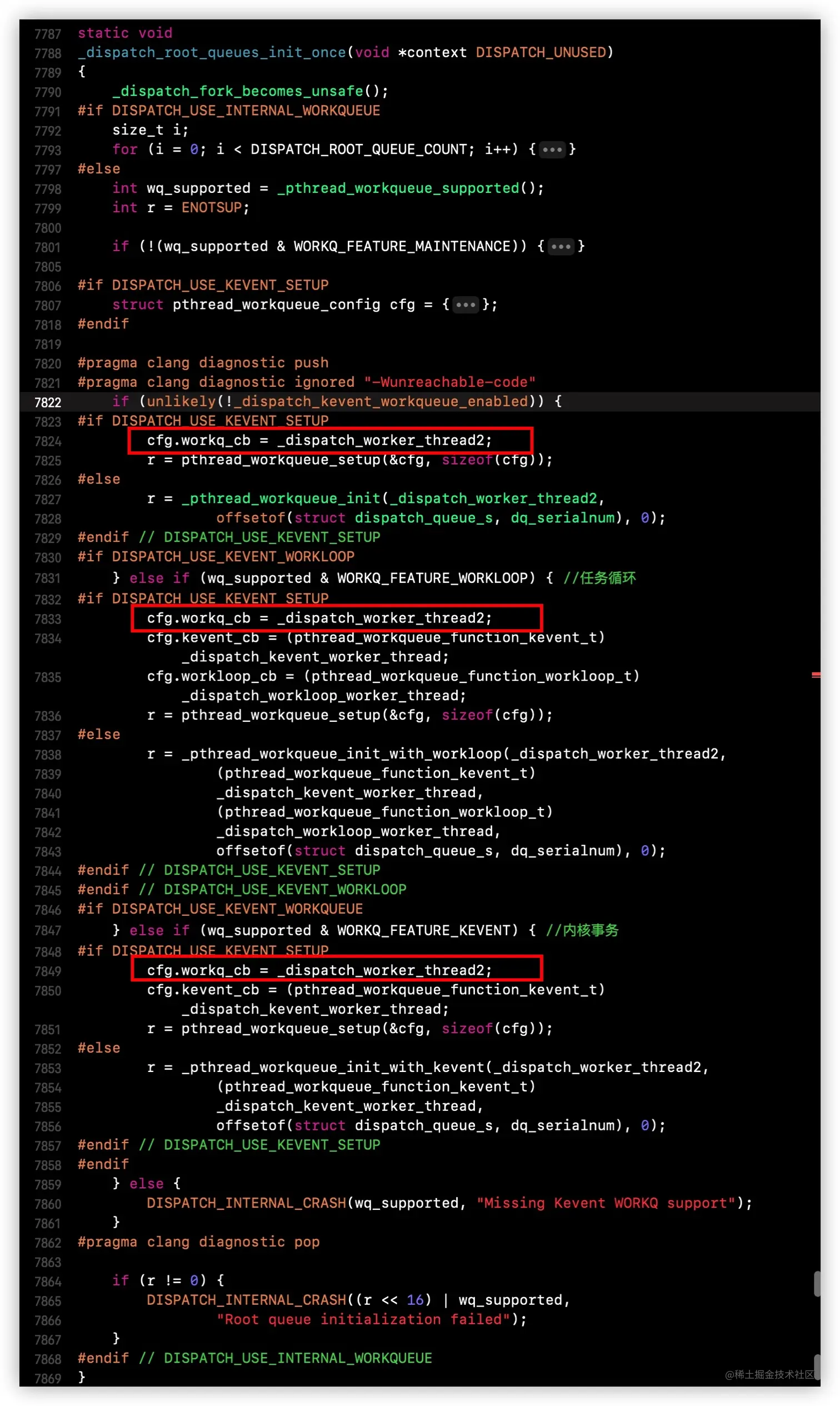Click cfg.workq_cb assignment on line 7833
The image size is (840, 1406).
tap(320, 619)
